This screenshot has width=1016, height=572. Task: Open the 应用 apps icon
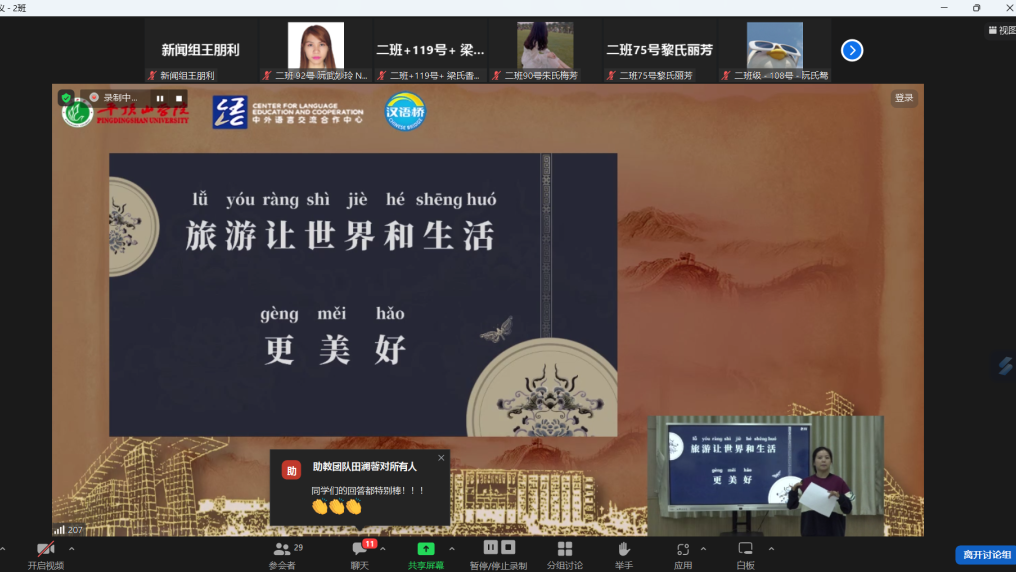click(x=683, y=549)
